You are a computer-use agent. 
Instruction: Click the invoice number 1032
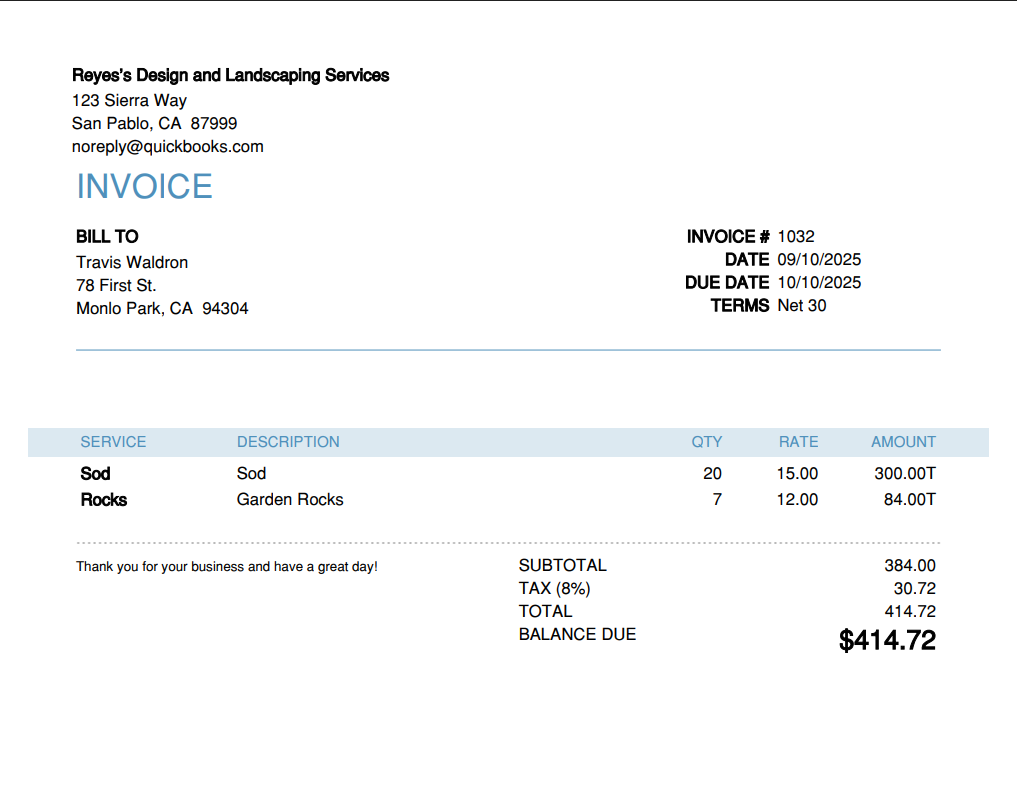tap(796, 237)
